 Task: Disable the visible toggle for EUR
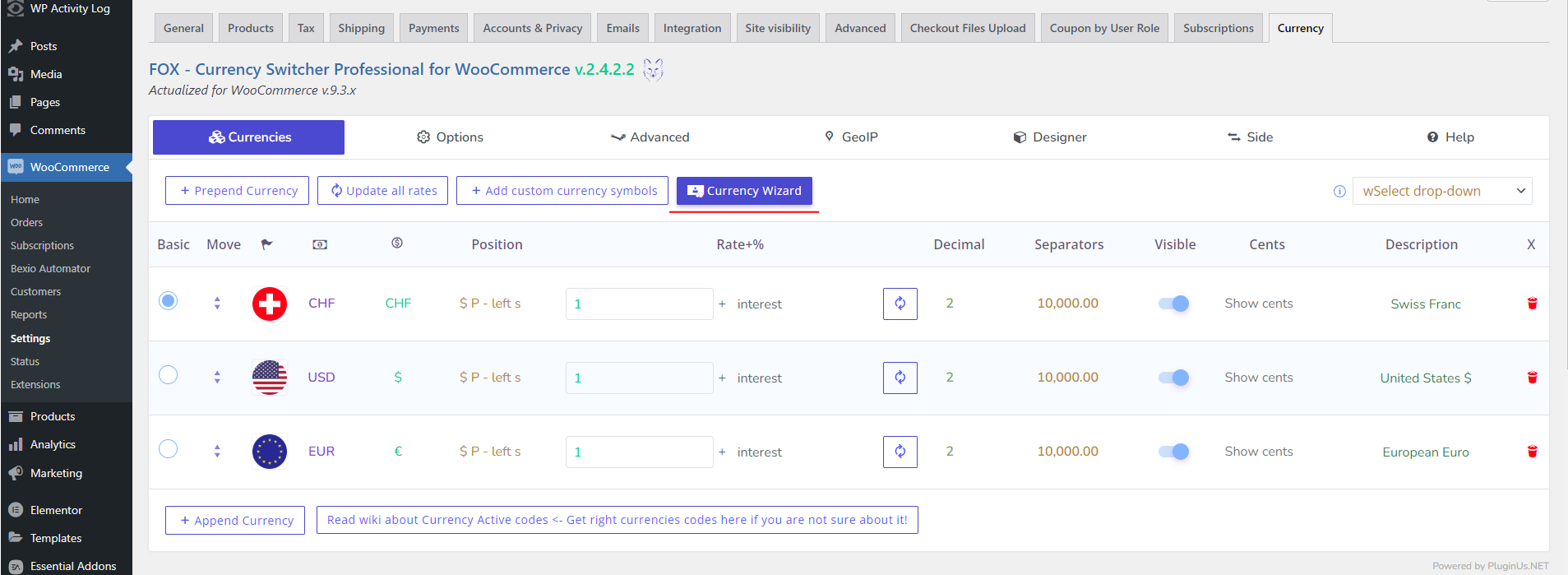pos(1174,452)
